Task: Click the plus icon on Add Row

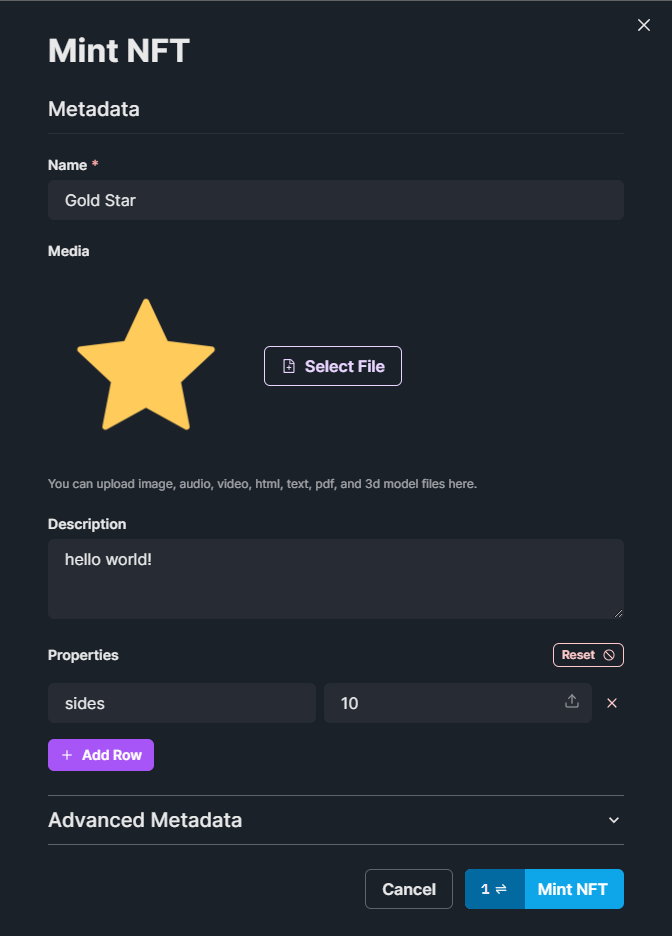Action: tap(65, 755)
